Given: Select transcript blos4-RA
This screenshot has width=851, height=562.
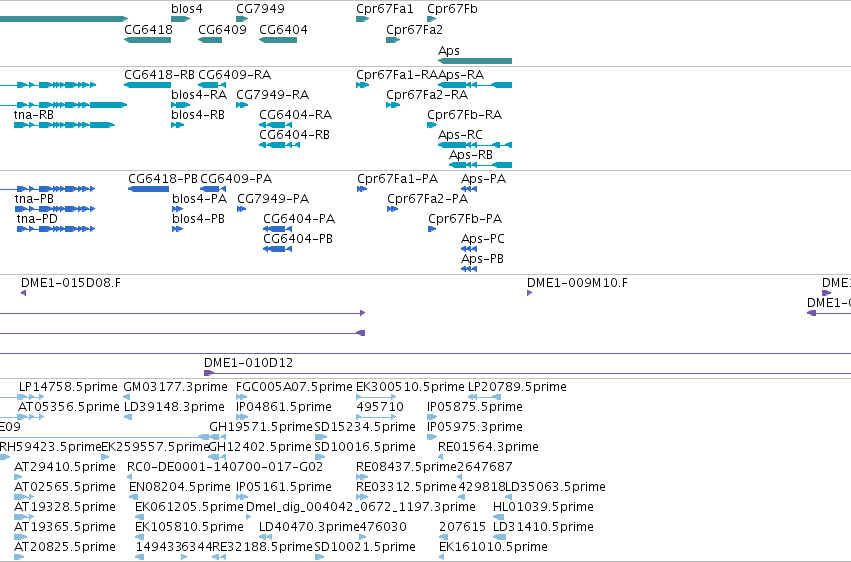Looking at the screenshot, I should point(199,94).
